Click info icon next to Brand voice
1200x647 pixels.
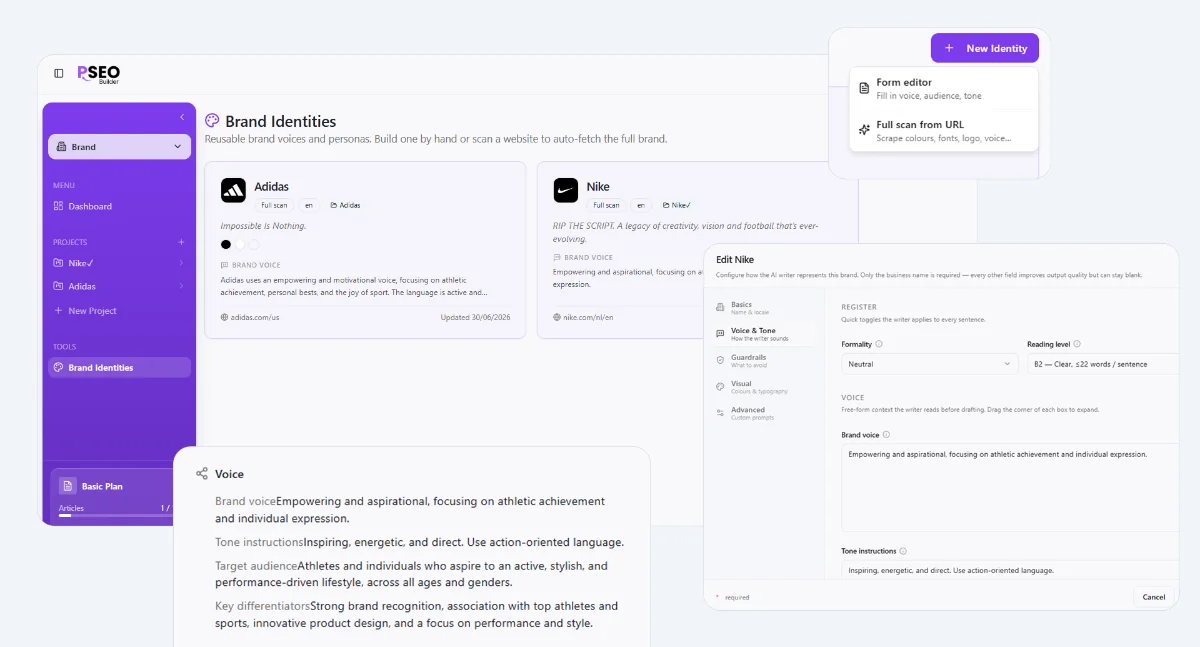887,435
